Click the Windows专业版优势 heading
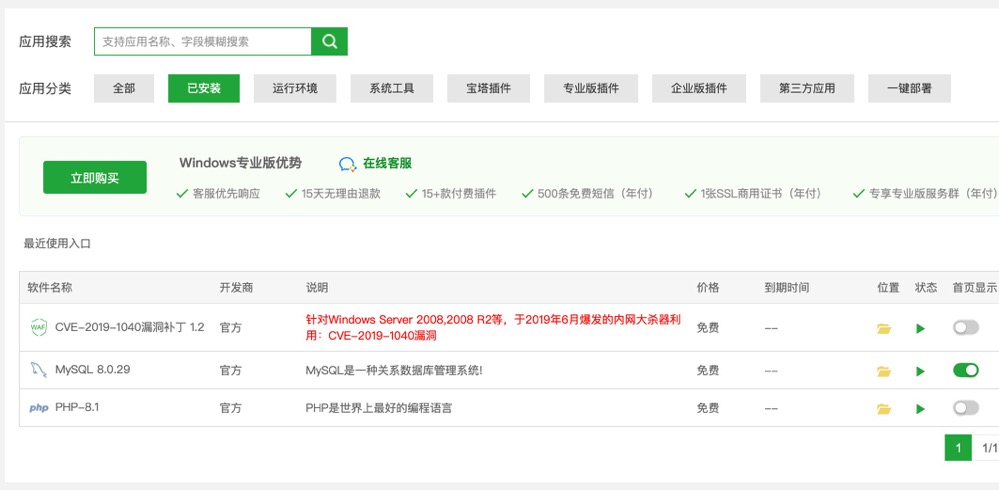999x490 pixels. tap(240, 163)
